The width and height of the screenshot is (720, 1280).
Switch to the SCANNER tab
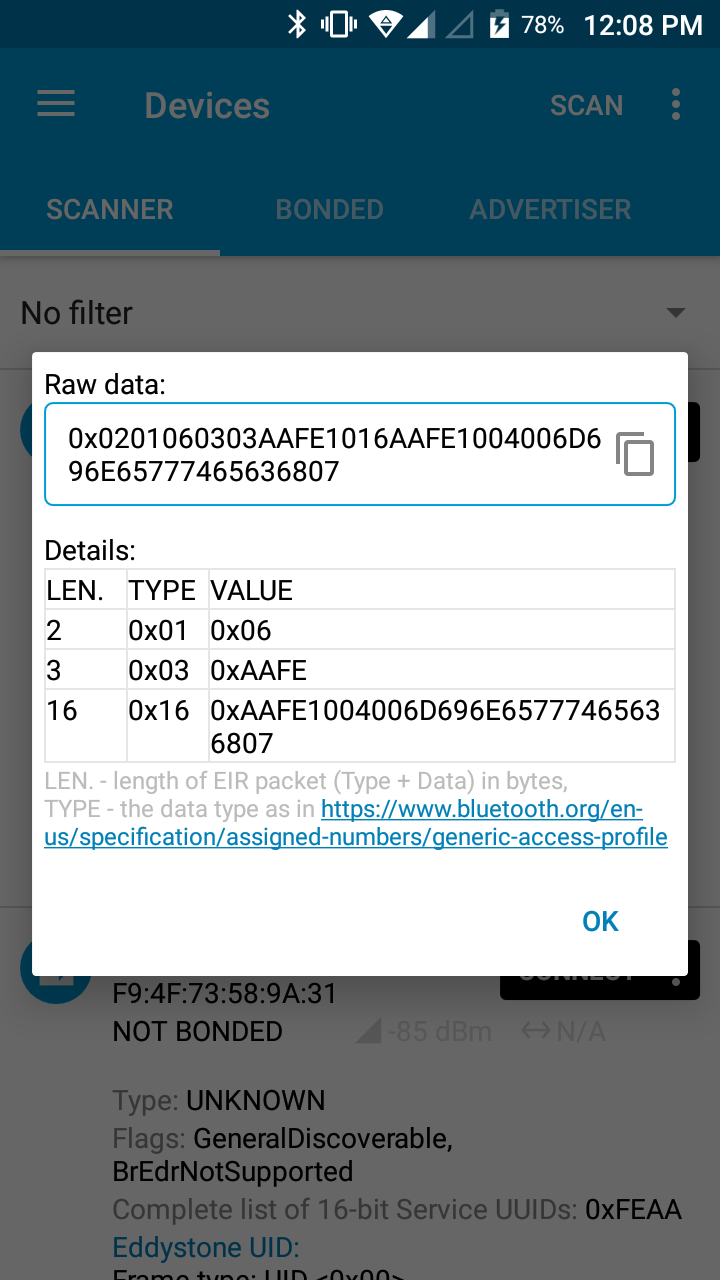pos(110,210)
